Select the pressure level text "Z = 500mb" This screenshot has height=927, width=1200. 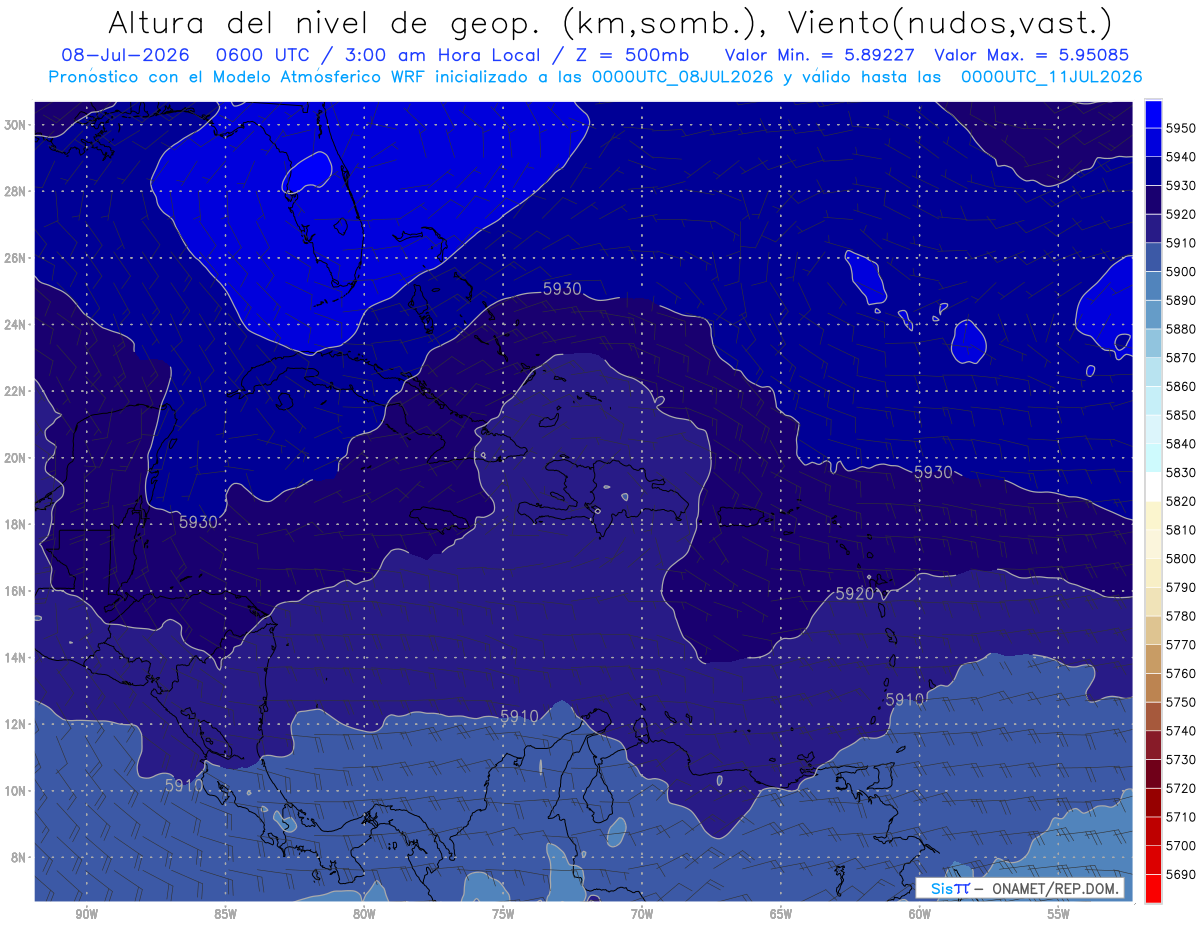631,55
